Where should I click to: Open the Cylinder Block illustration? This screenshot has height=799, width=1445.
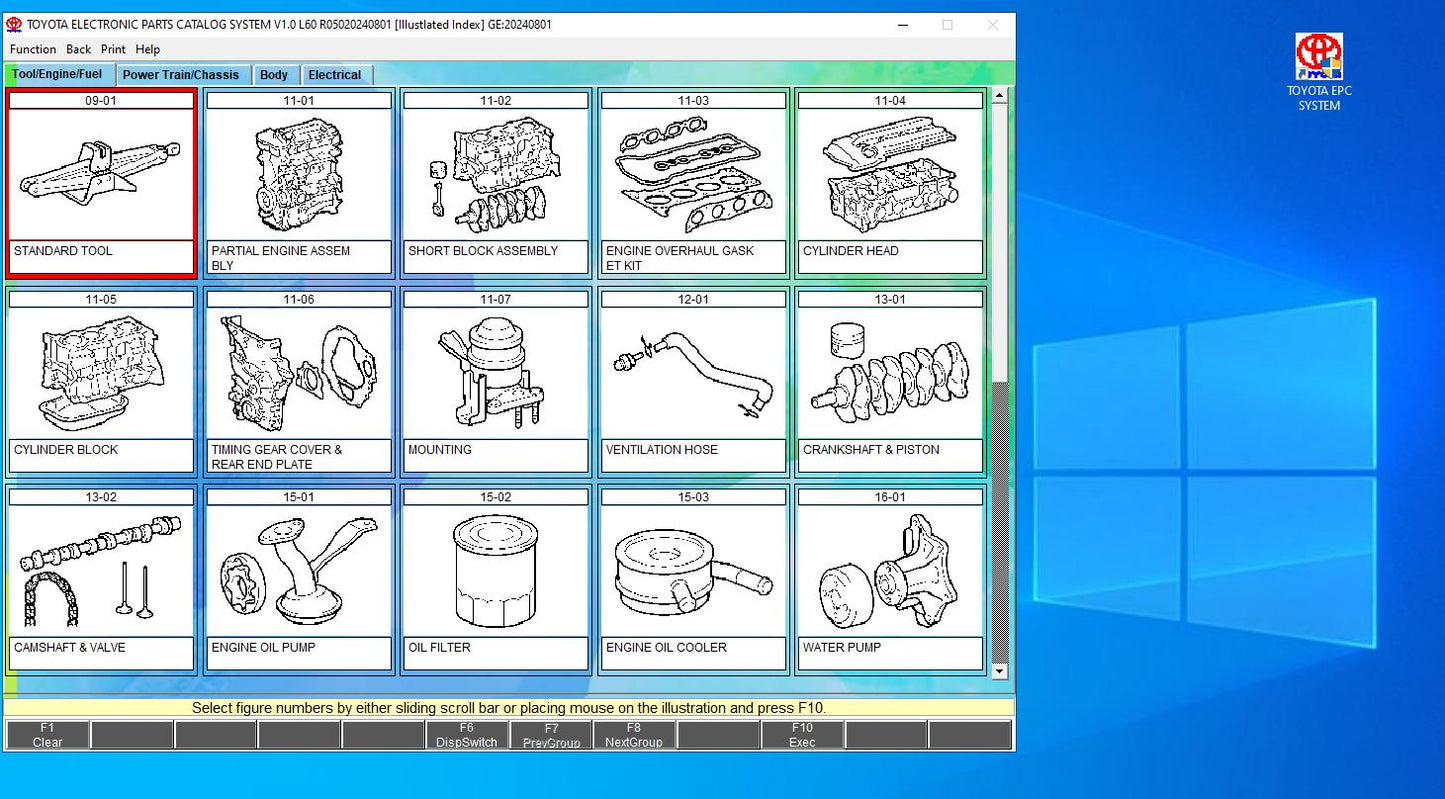[x=101, y=372]
